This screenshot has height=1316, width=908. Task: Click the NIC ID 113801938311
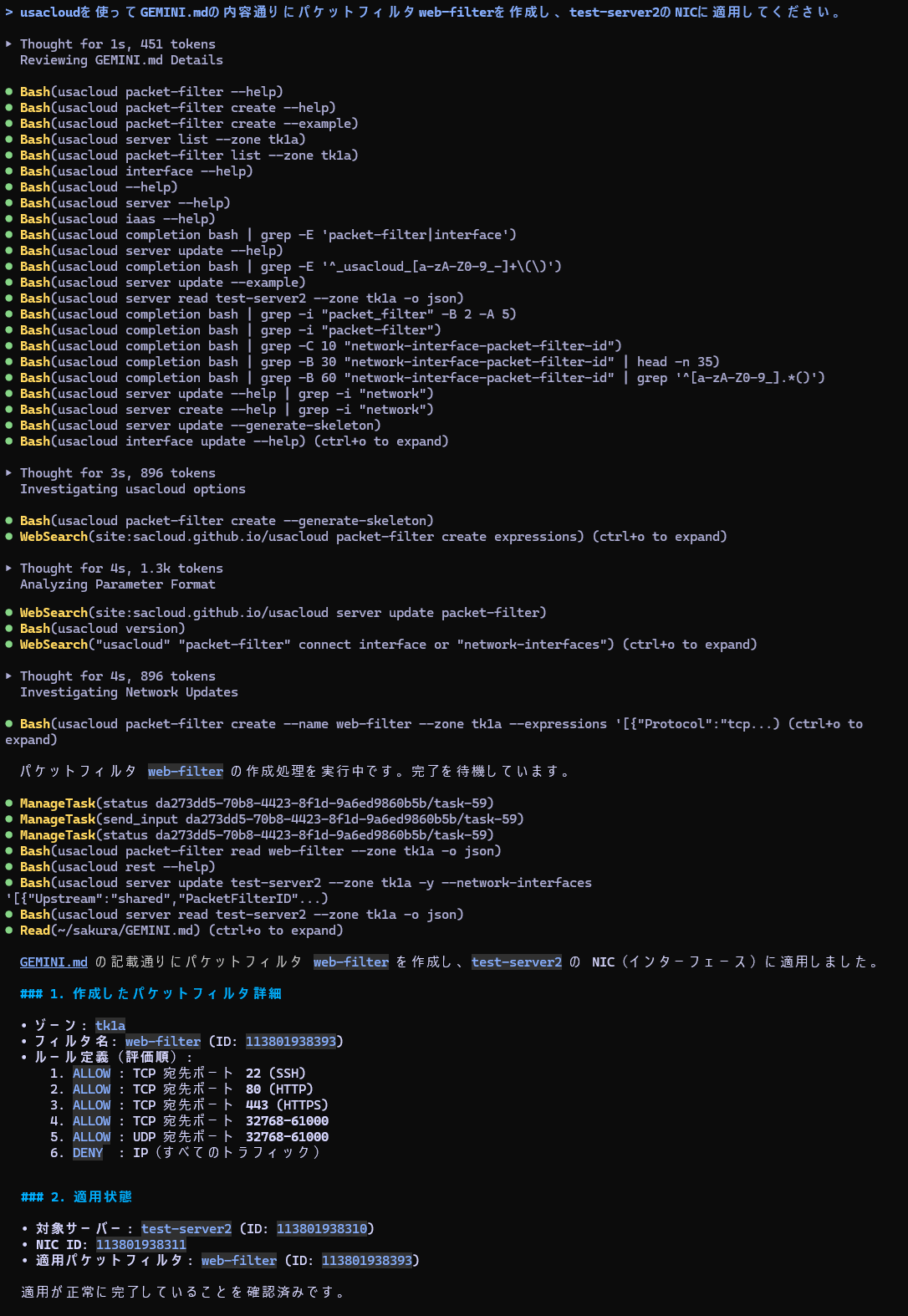click(x=141, y=1244)
